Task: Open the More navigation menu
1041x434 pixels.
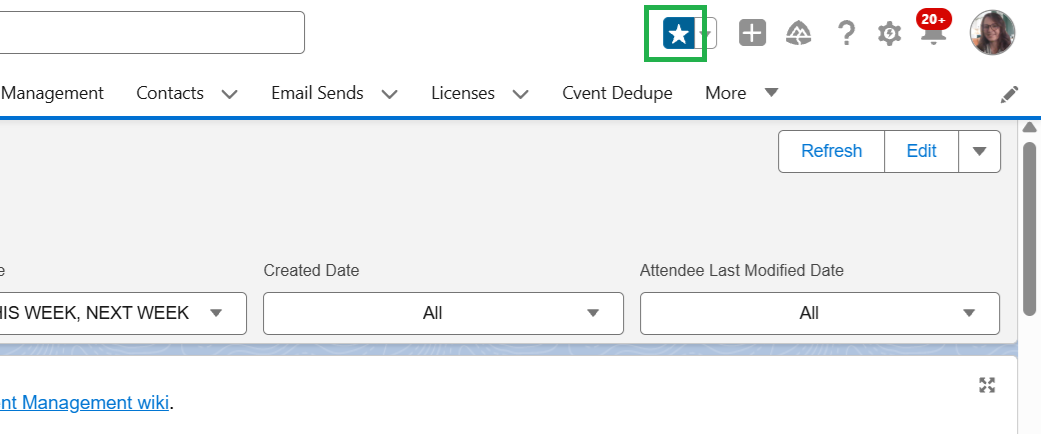Action: point(741,93)
